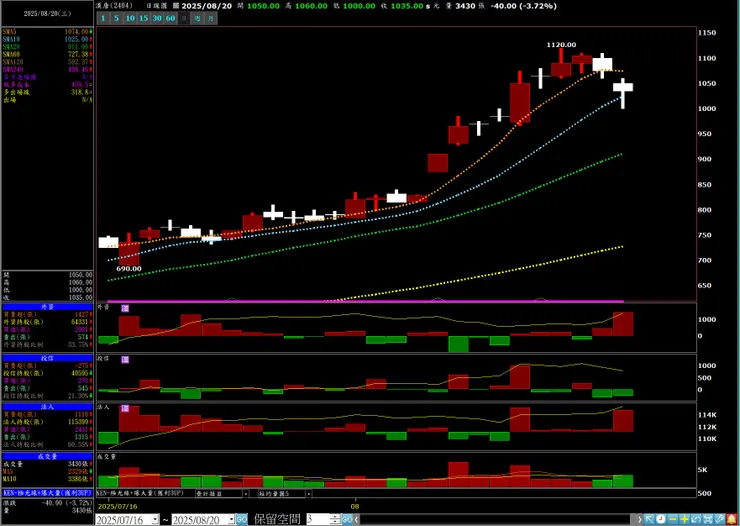Viewport: 740px width, 526px height.
Task: Open the end date 2025/08/20 dropdown
Action: [x=232, y=519]
